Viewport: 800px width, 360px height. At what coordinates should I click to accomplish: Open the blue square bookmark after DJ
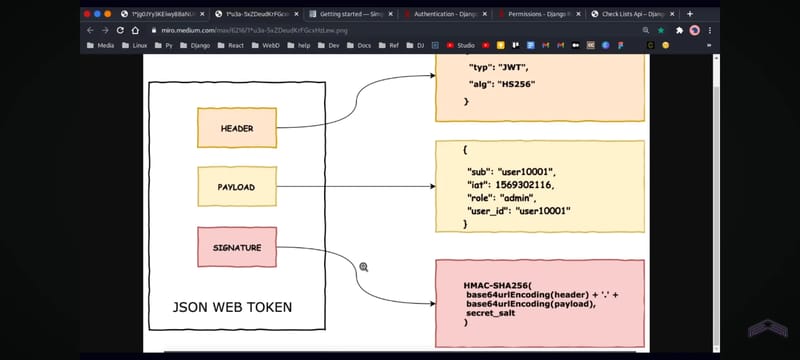[x=435, y=45]
